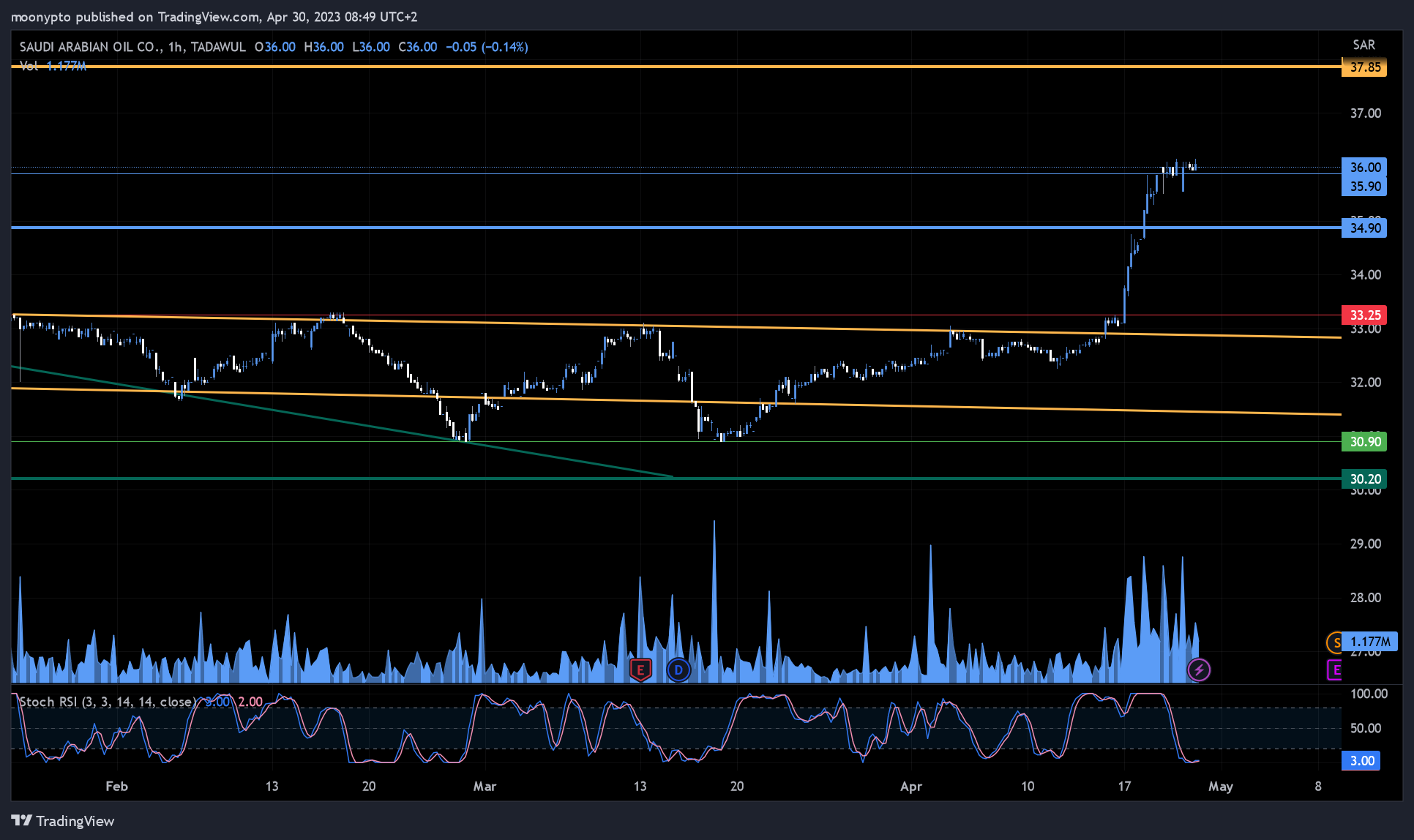The image size is (1414, 840).
Task: Click the 17 date label on time axis
Action: point(1124,787)
